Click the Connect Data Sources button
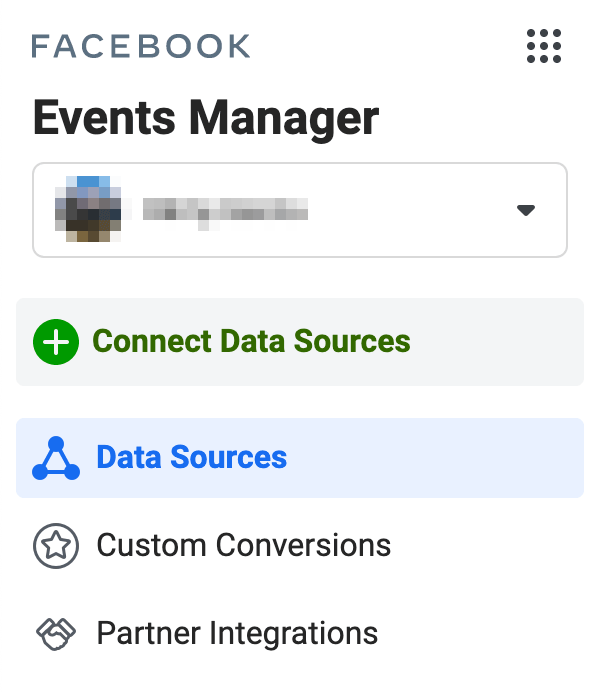 coord(300,342)
